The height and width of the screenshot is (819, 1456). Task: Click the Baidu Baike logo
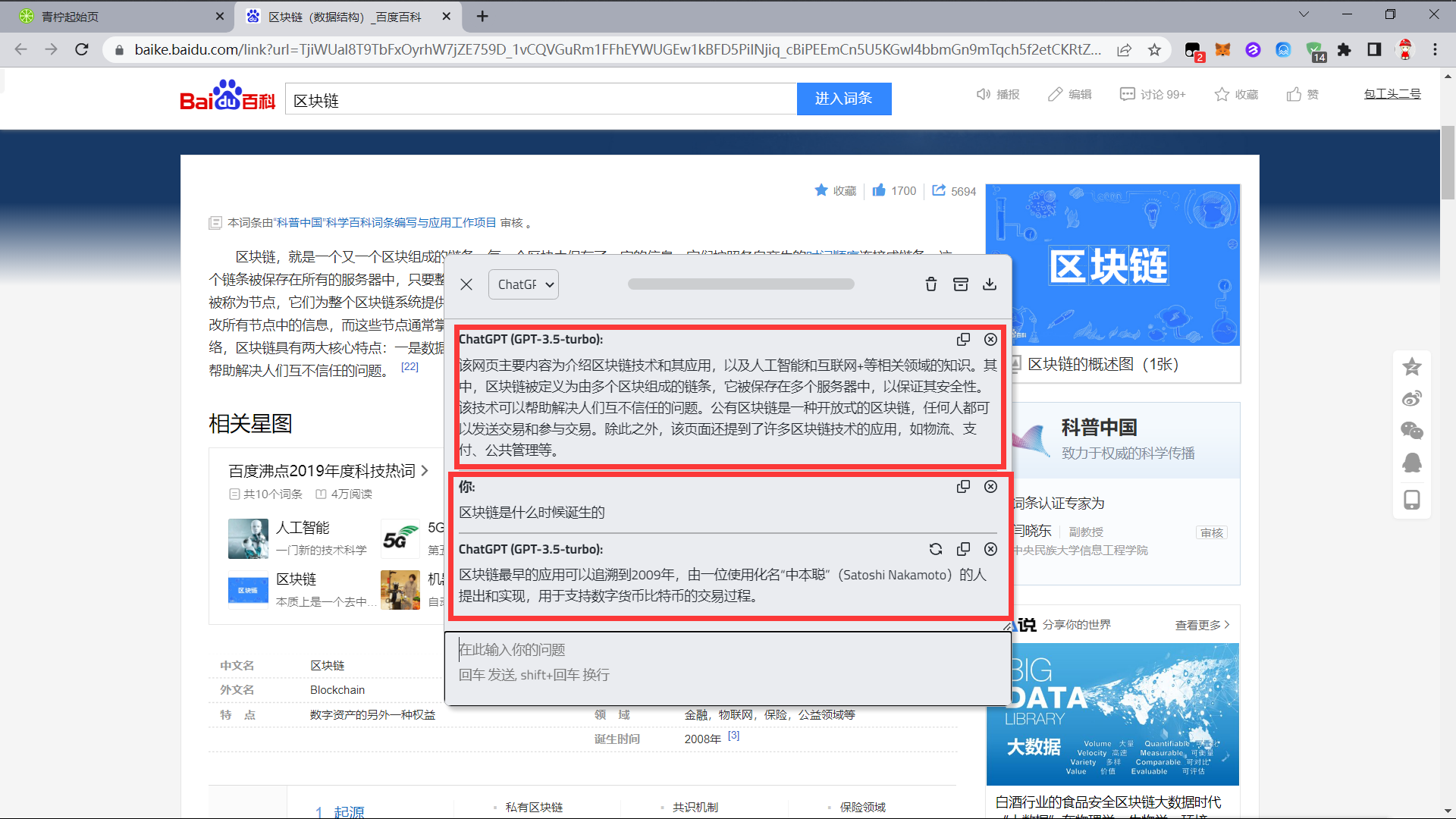coord(227,96)
